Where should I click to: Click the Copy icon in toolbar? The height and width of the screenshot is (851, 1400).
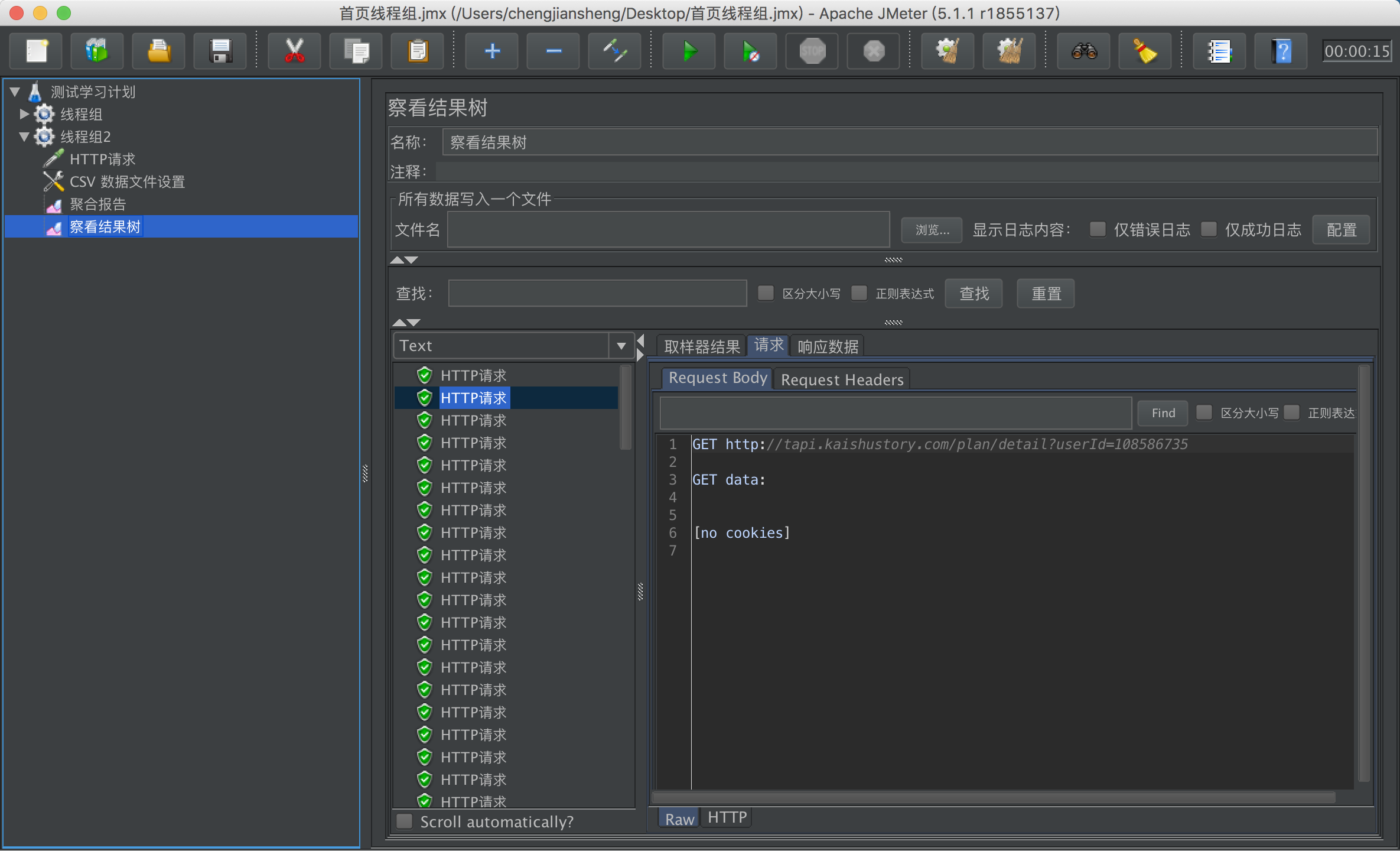coord(356,51)
